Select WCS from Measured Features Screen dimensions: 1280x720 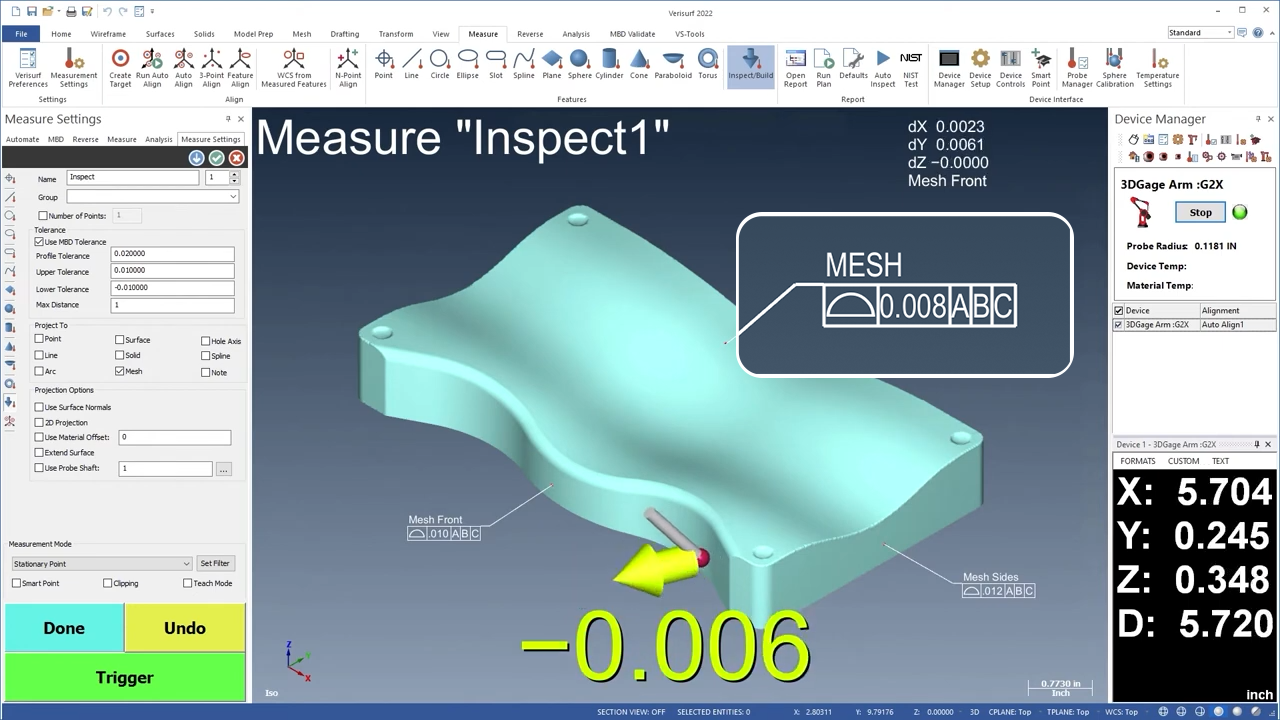[x=294, y=68]
